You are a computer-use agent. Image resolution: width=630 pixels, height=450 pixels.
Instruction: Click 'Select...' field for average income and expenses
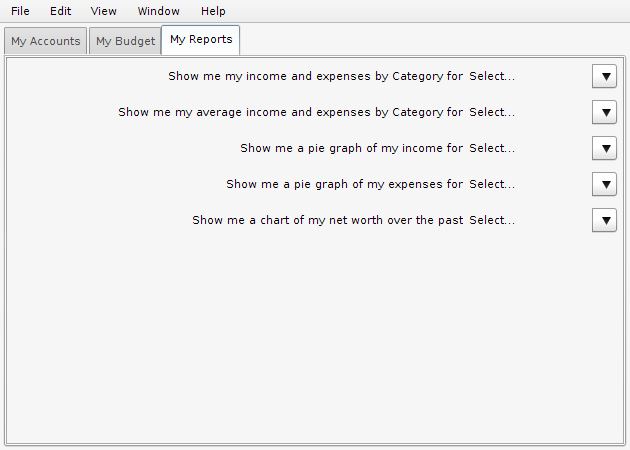pyautogui.click(x=492, y=112)
